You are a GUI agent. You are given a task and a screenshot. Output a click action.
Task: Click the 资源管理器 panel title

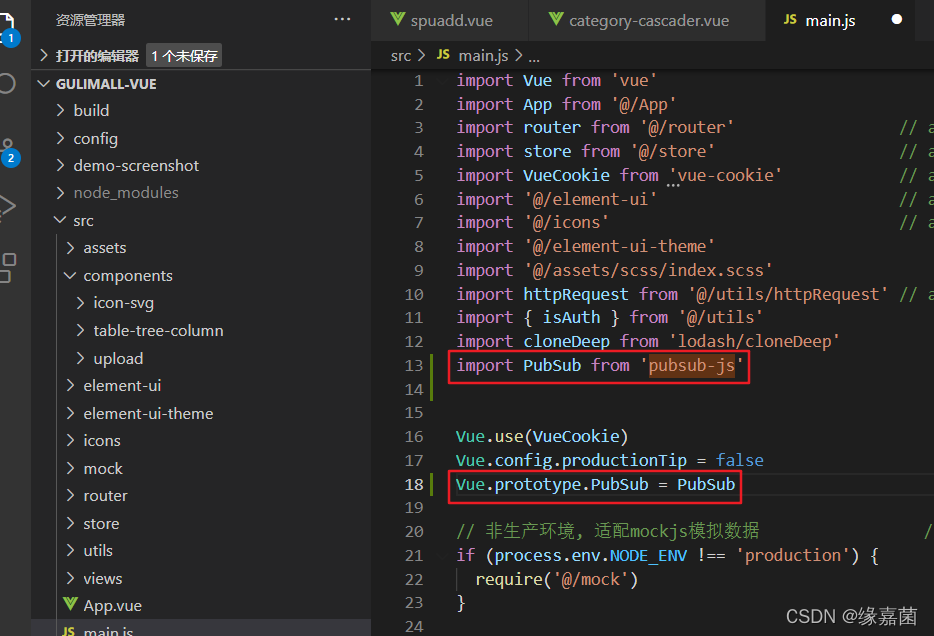pyautogui.click(x=91, y=20)
